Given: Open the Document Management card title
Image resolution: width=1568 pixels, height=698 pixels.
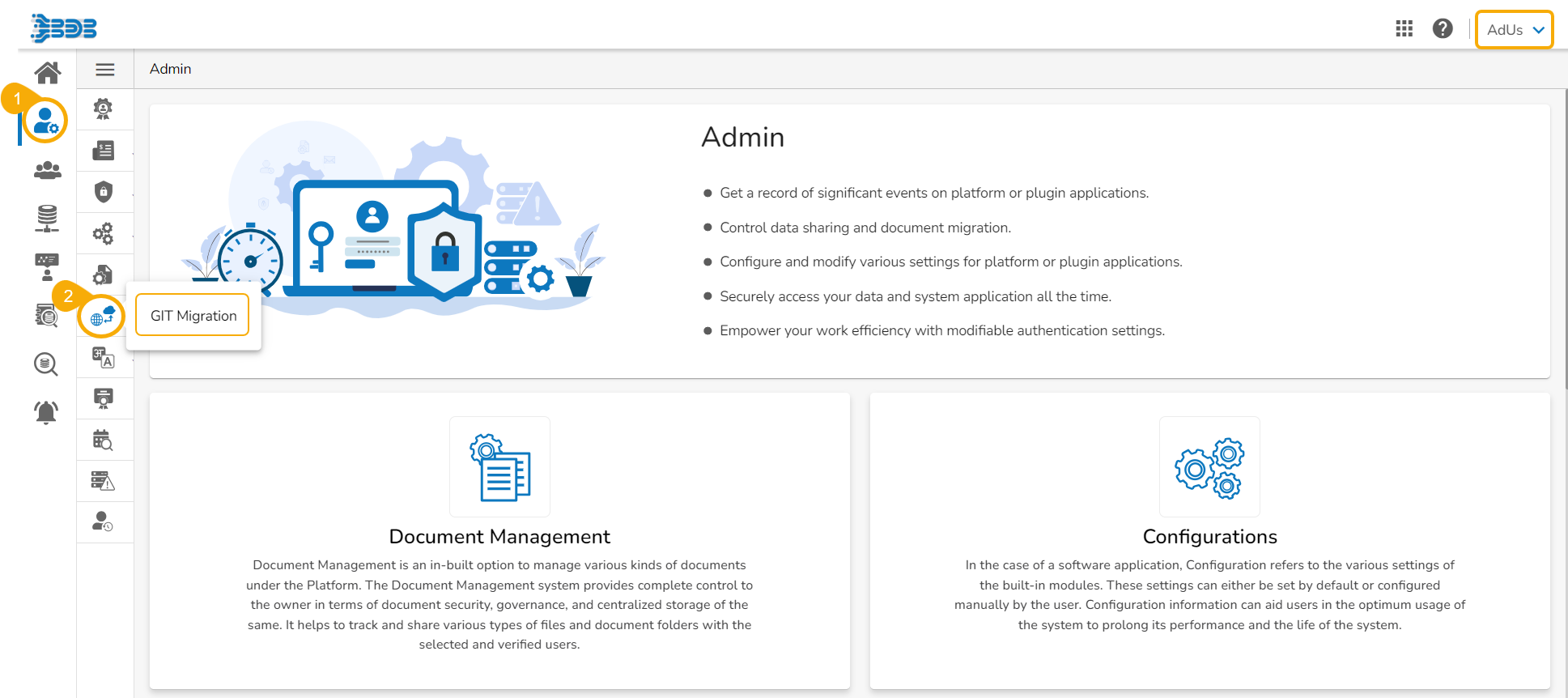Looking at the screenshot, I should point(499,537).
